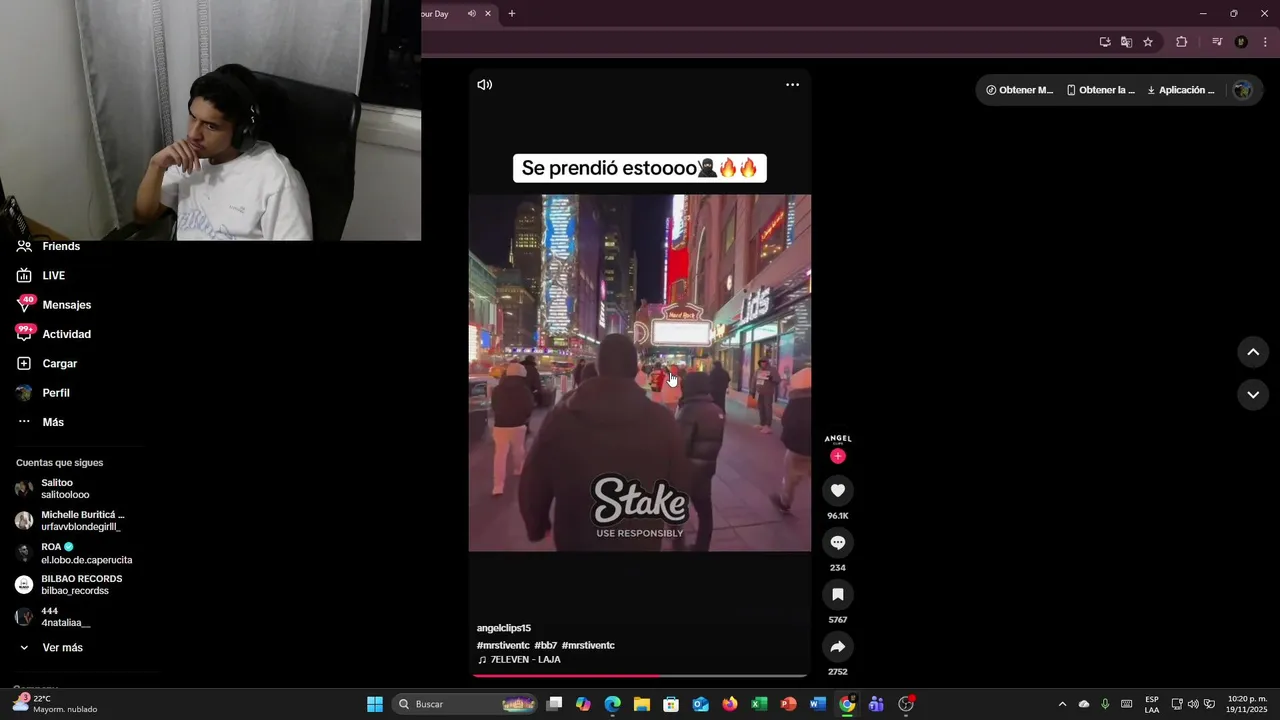This screenshot has width=1280, height=720.
Task: Seek on the video progress bar
Action: pyautogui.click(x=640, y=676)
